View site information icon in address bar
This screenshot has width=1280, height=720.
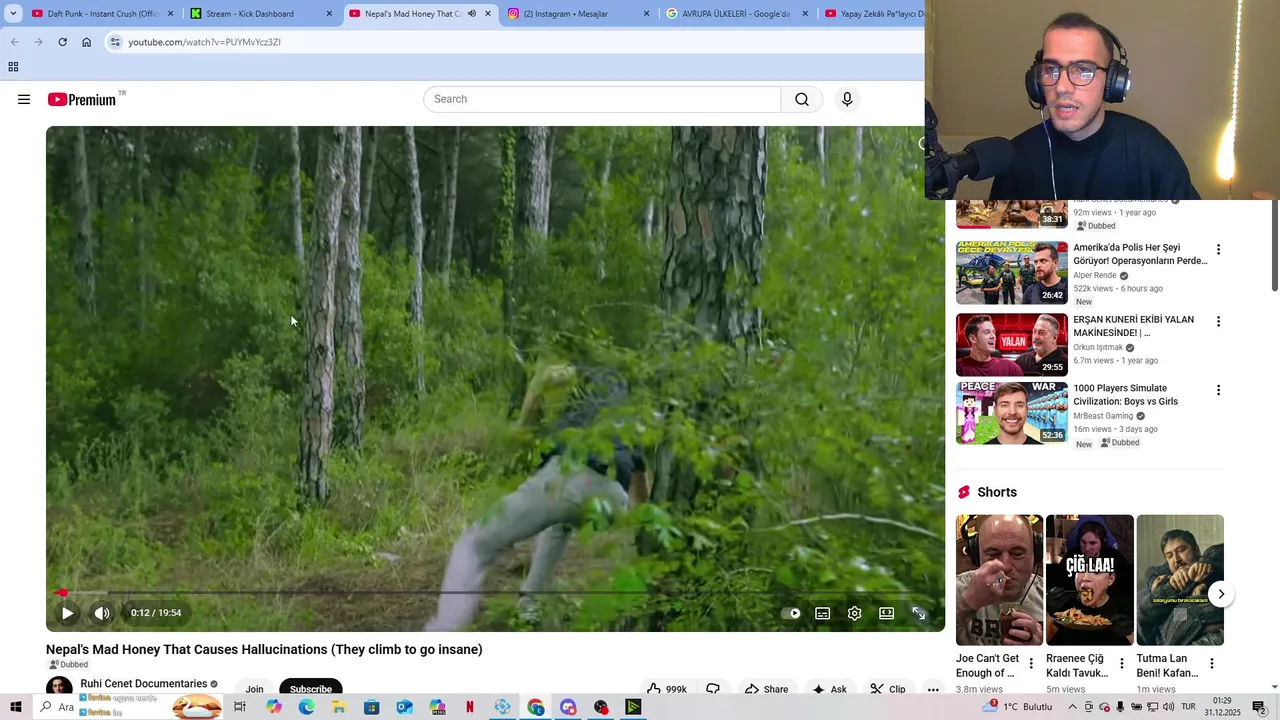[115, 42]
